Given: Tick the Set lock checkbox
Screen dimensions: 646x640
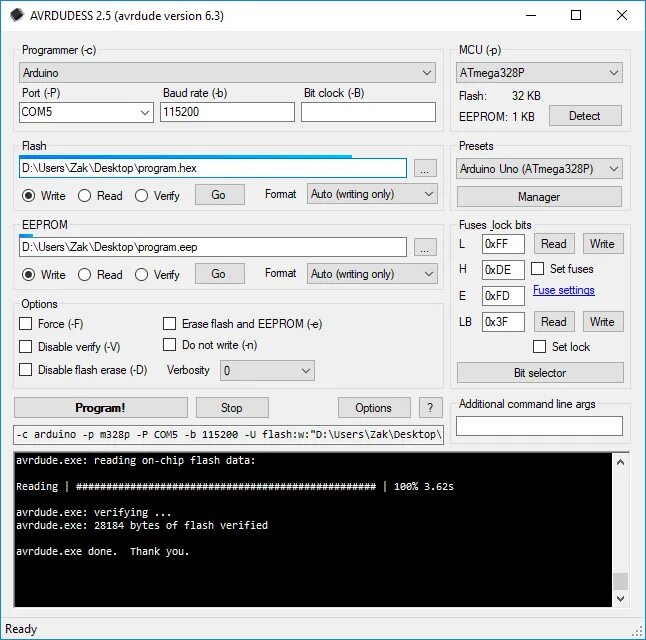Looking at the screenshot, I should pos(539,347).
